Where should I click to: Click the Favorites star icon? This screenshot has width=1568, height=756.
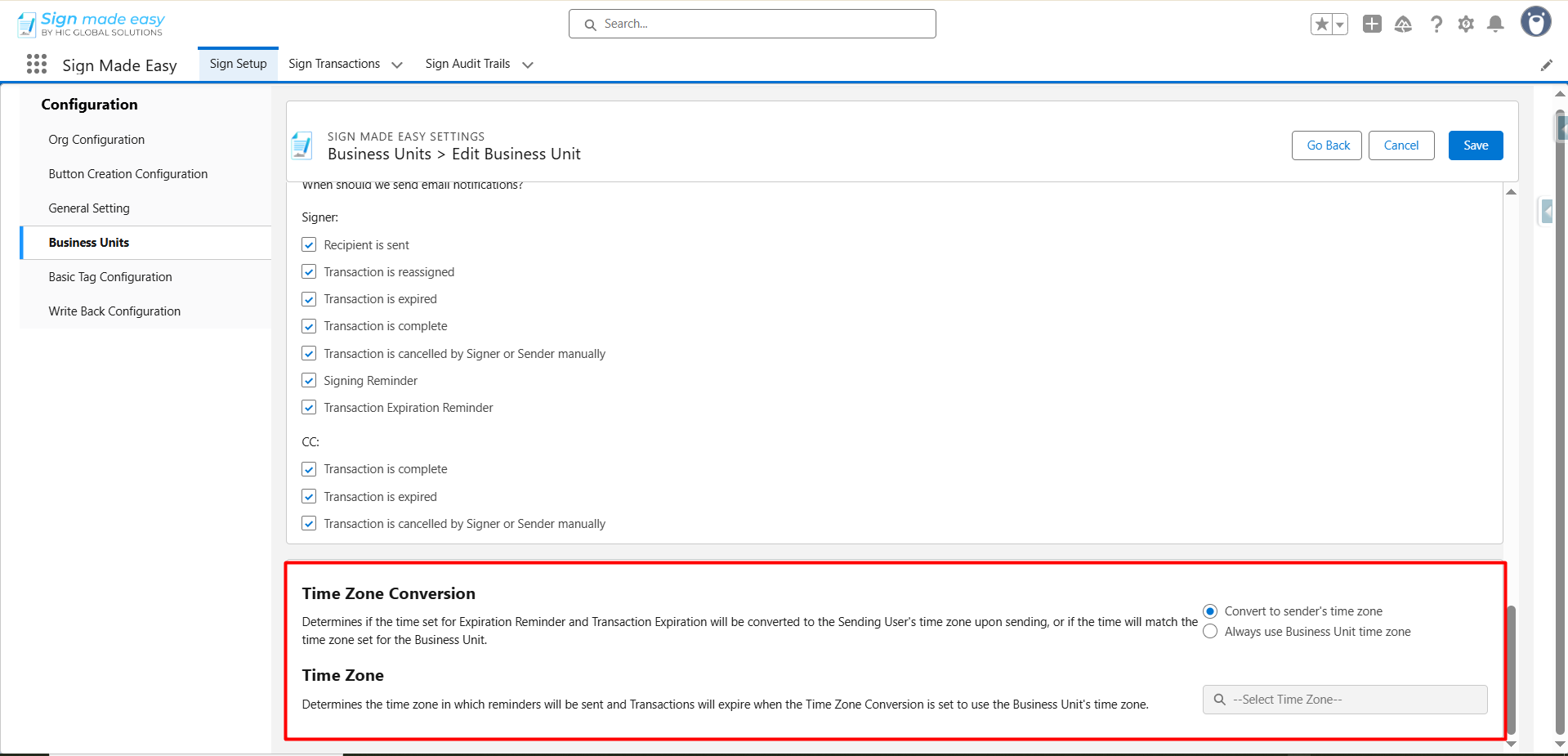coord(1321,25)
